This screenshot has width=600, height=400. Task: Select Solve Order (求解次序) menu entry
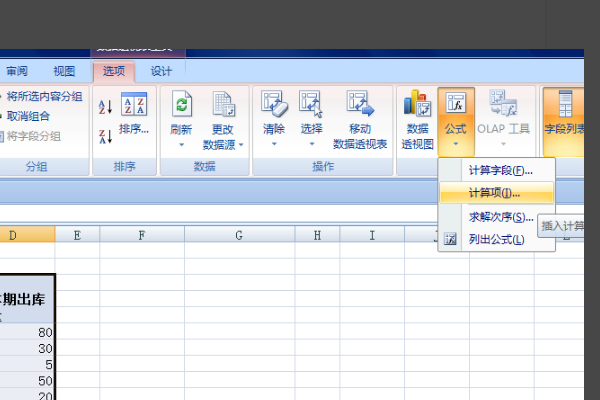pos(500,217)
